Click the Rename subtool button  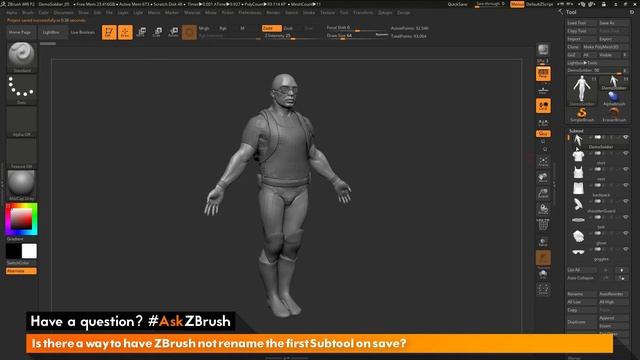click(x=582, y=294)
